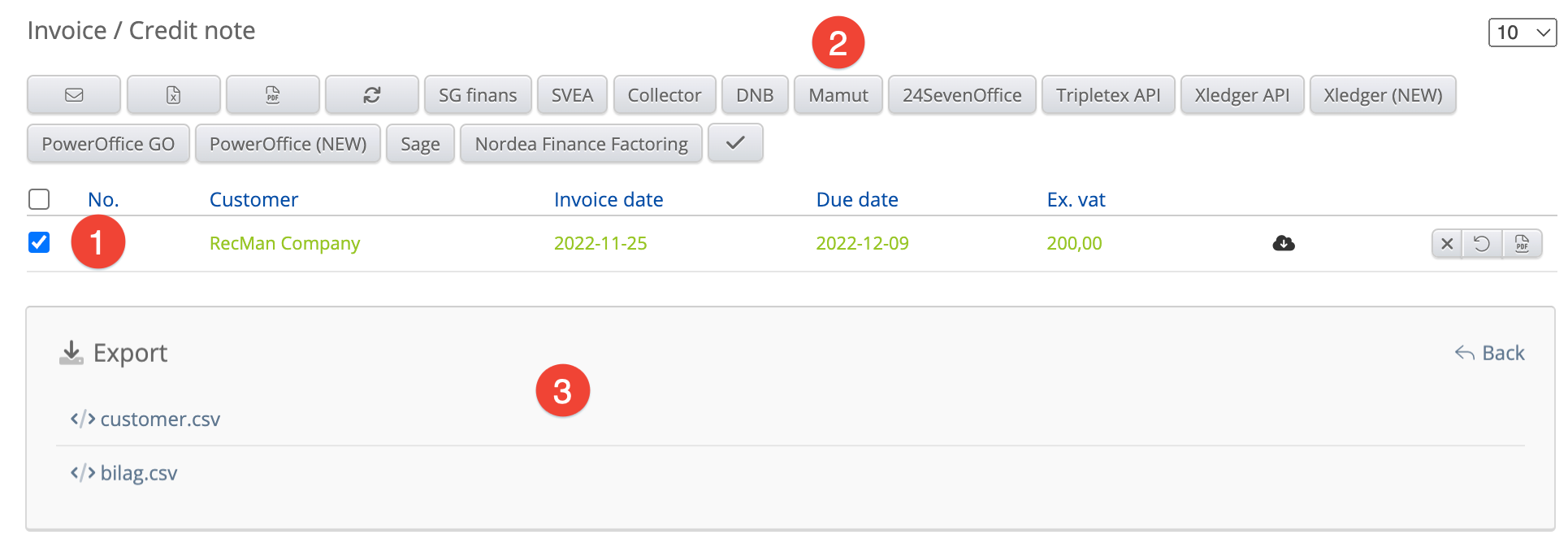Viewport: 1568px width, 548px height.
Task: Click the Tripletex API button
Action: point(1108,95)
